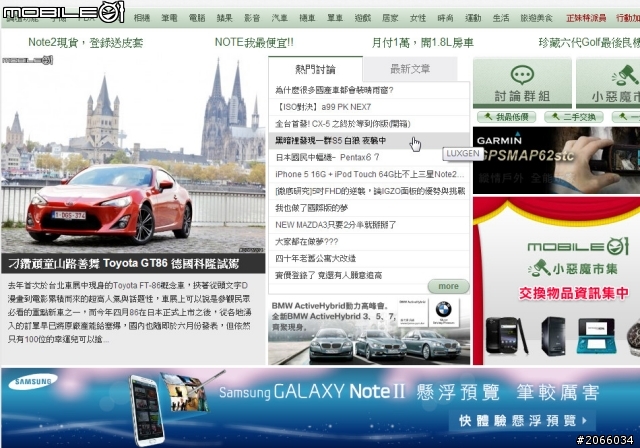Open the red 正妹特派員 navigation link
This screenshot has width=640, height=448.
click(x=586, y=18)
